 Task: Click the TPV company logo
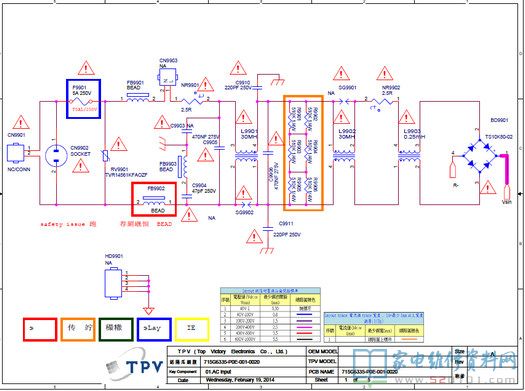(x=134, y=366)
